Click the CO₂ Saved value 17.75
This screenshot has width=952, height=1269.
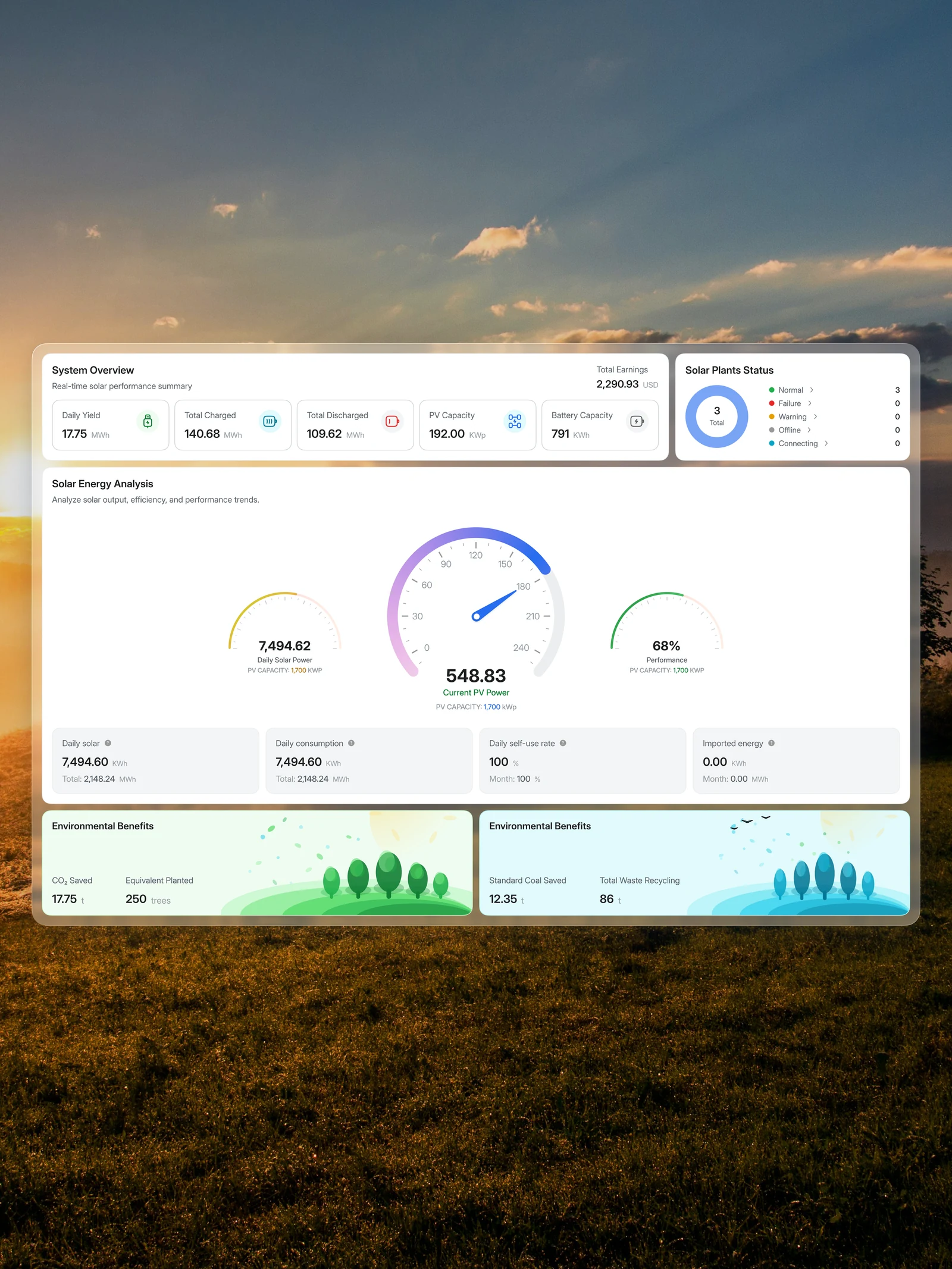(x=64, y=899)
